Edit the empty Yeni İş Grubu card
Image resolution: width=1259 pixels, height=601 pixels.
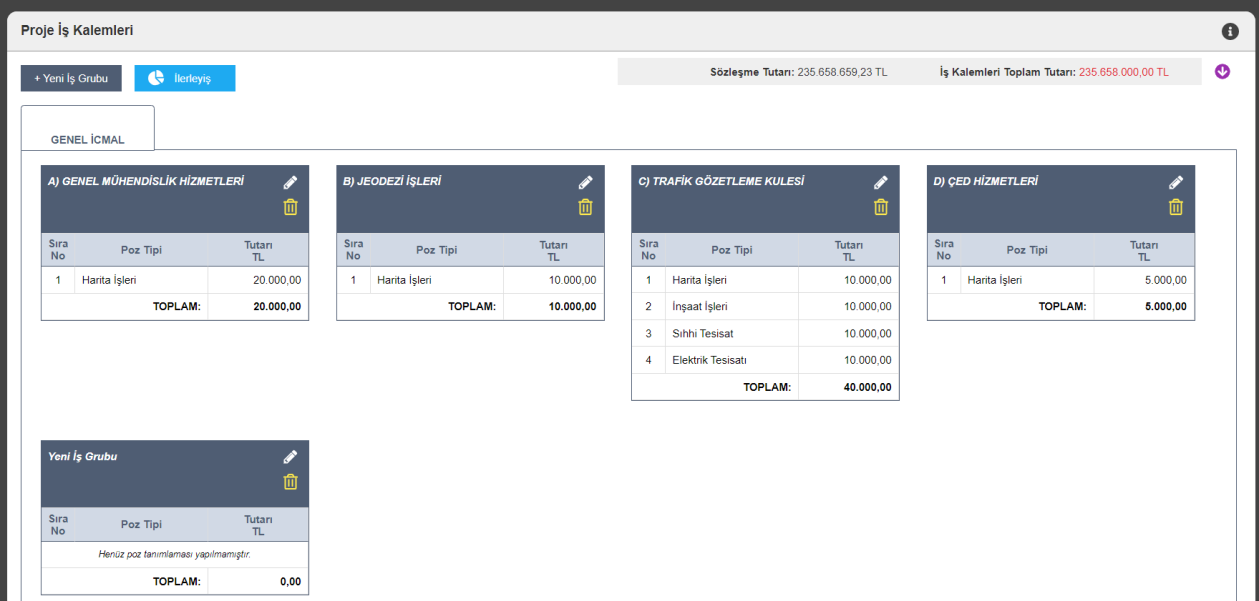[290, 456]
